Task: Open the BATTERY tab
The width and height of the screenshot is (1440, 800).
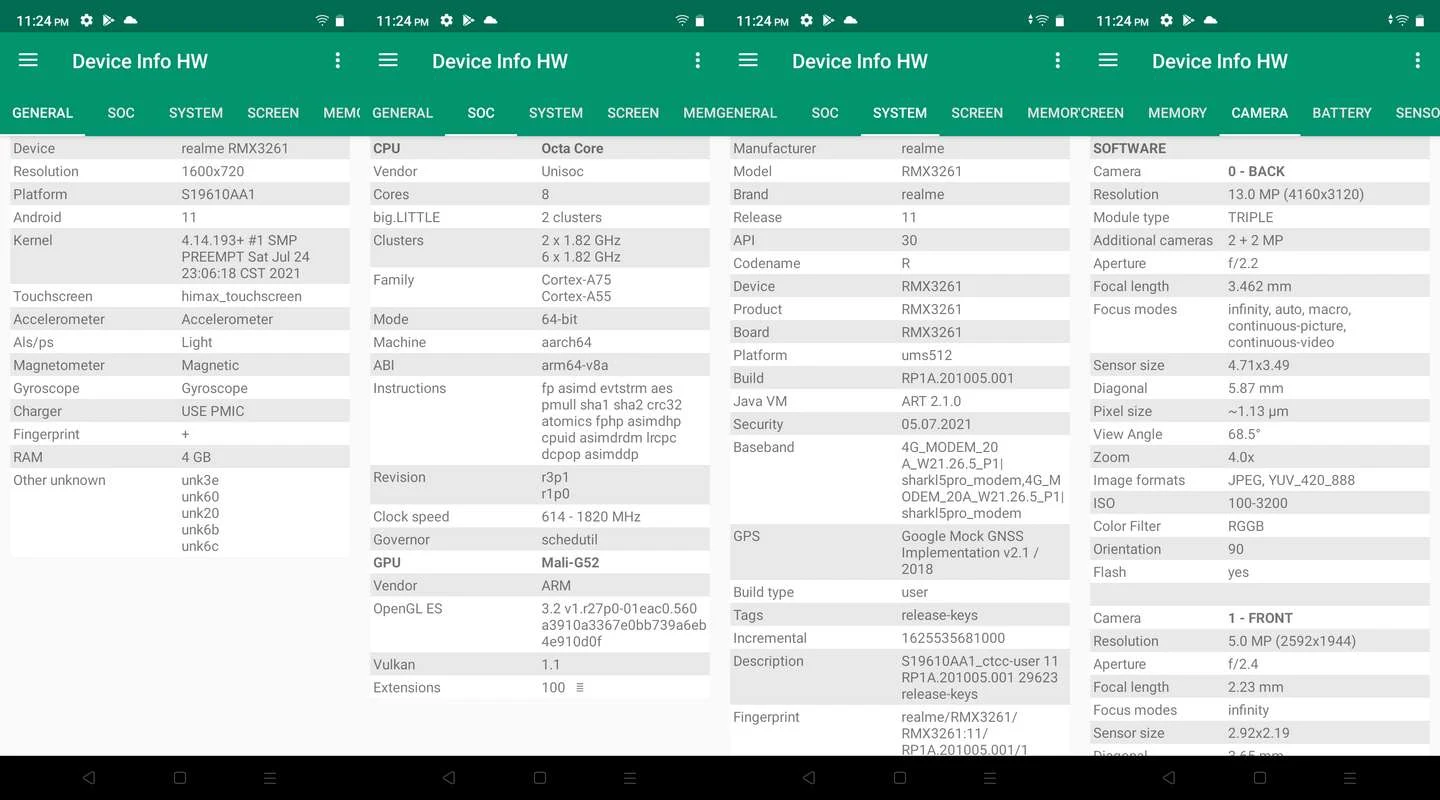Action: tap(1342, 113)
